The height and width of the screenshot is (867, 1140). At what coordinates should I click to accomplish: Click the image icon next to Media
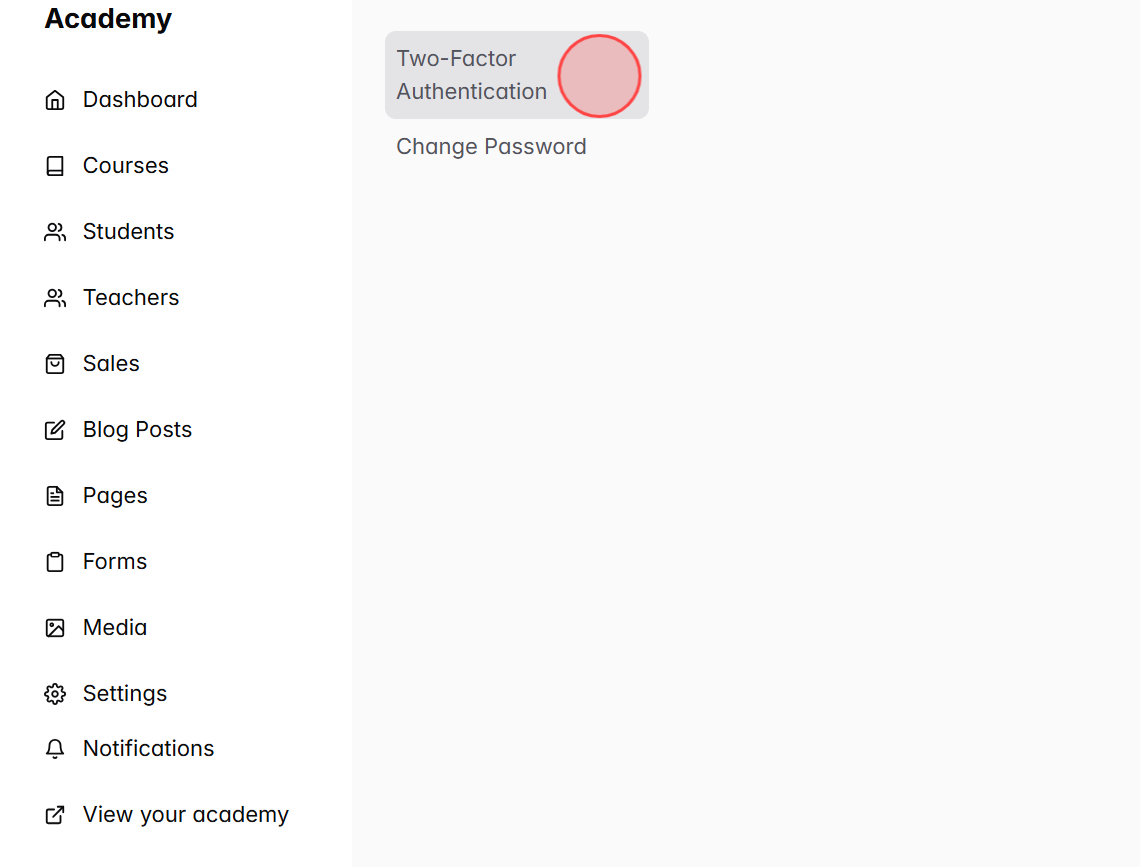[x=55, y=627]
